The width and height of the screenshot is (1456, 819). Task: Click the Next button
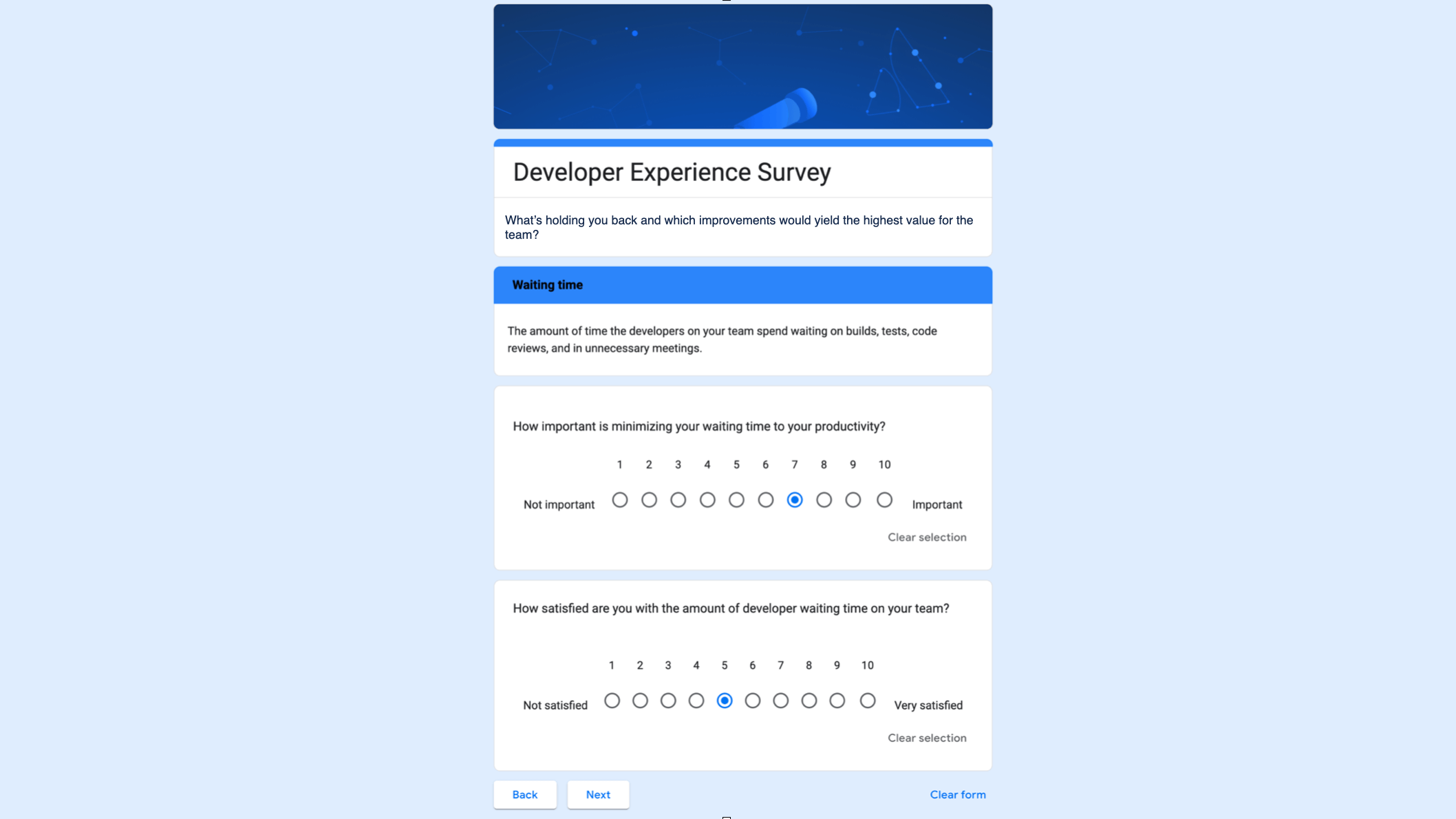597,794
